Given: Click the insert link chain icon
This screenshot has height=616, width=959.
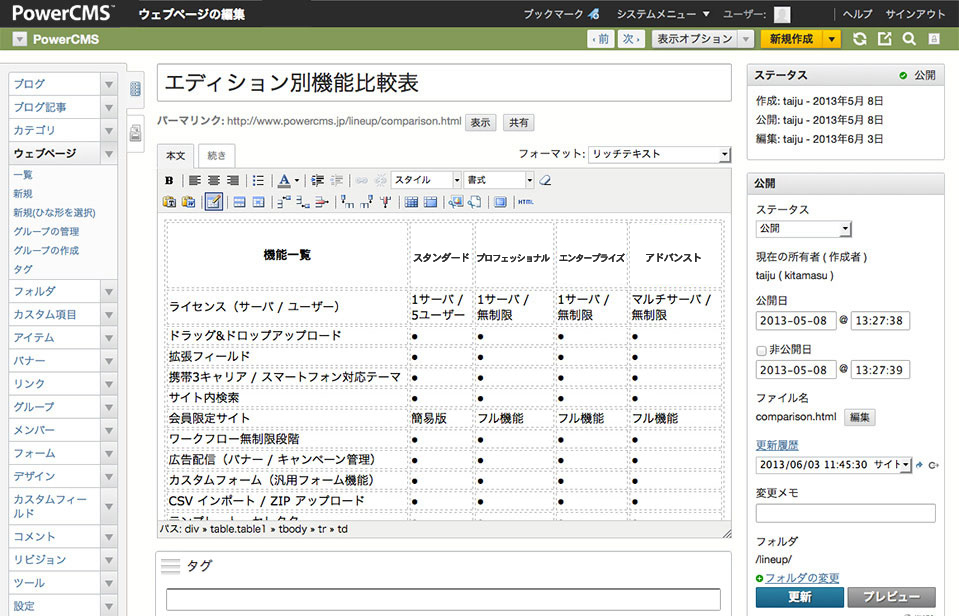Looking at the screenshot, I should pyautogui.click(x=362, y=180).
